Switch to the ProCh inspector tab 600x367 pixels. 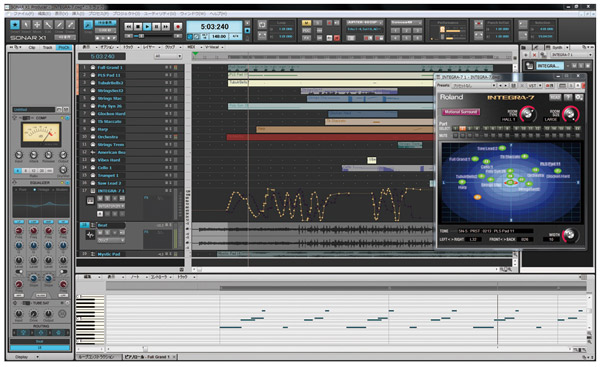(x=64, y=47)
